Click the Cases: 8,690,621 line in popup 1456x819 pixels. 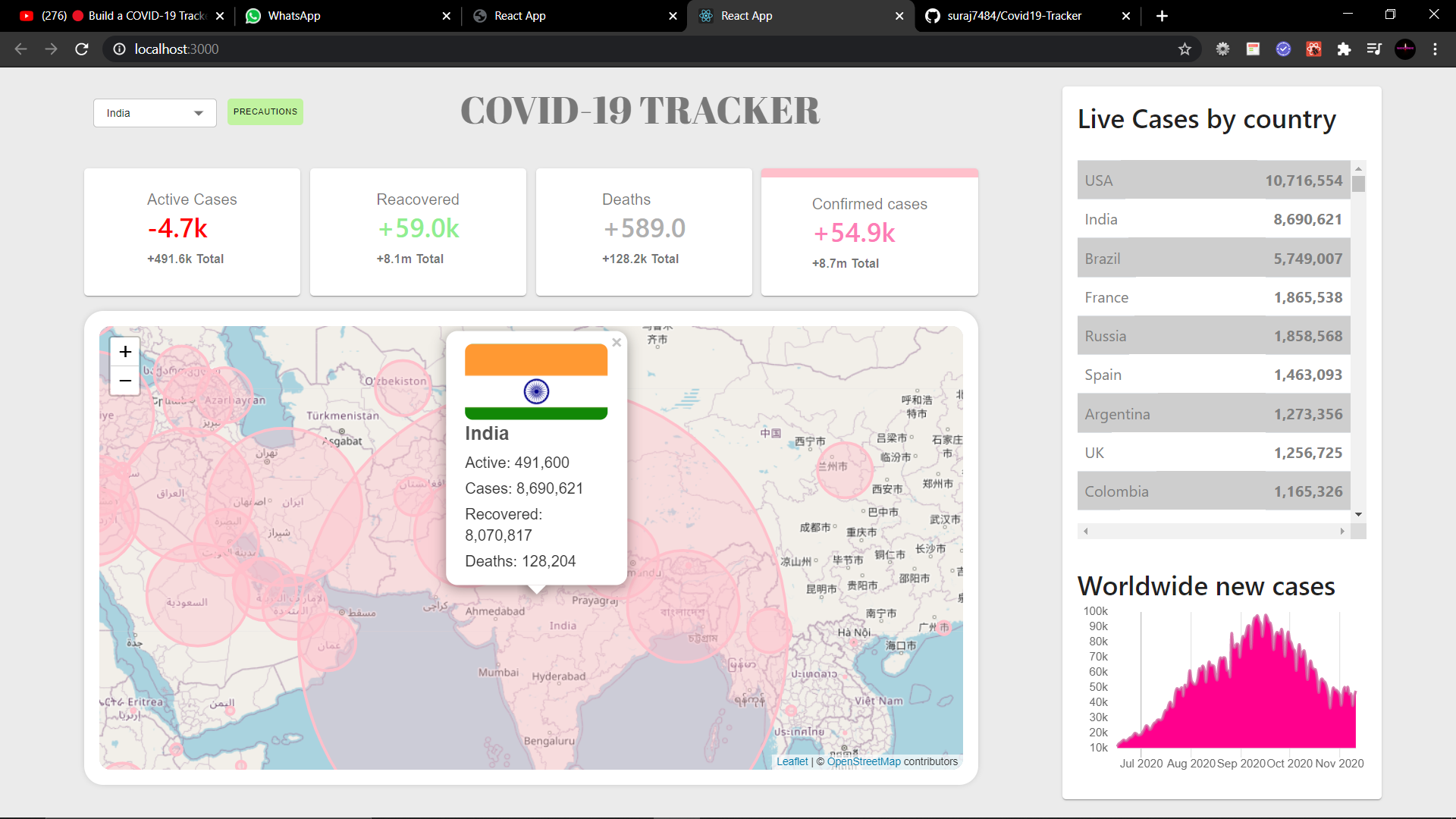(524, 488)
